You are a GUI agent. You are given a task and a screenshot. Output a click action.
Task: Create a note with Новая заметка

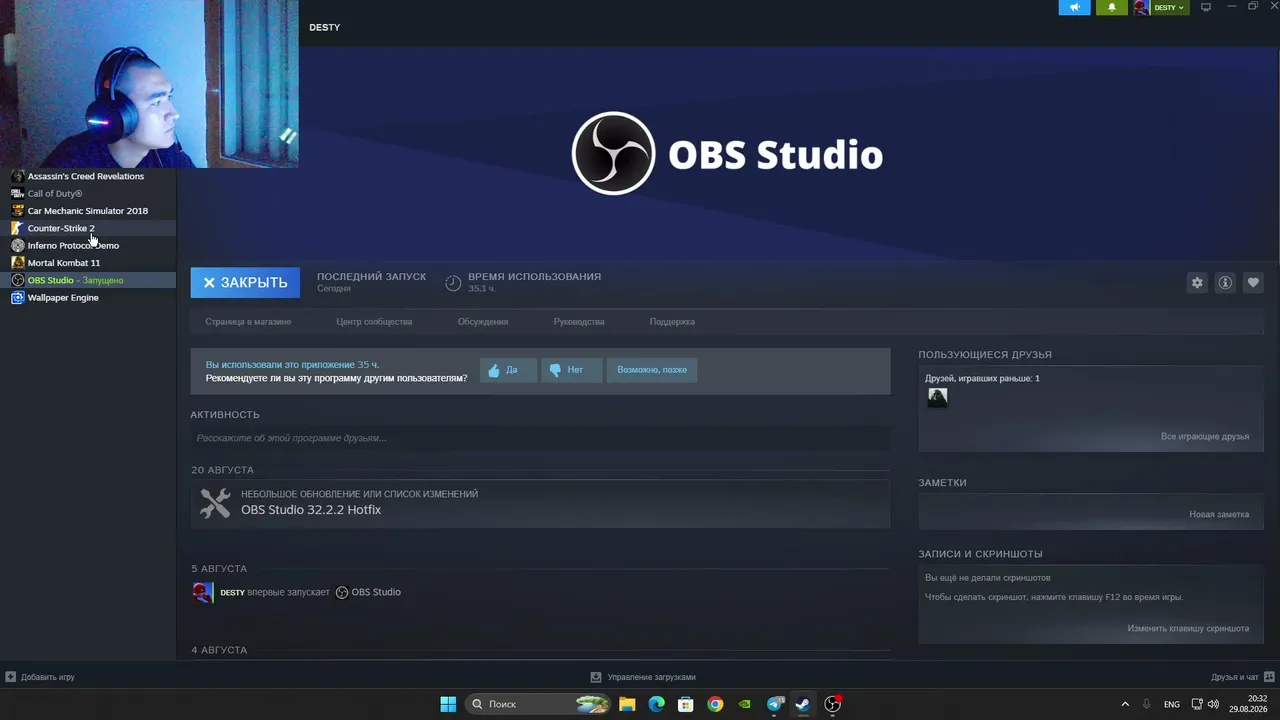coord(1219,514)
